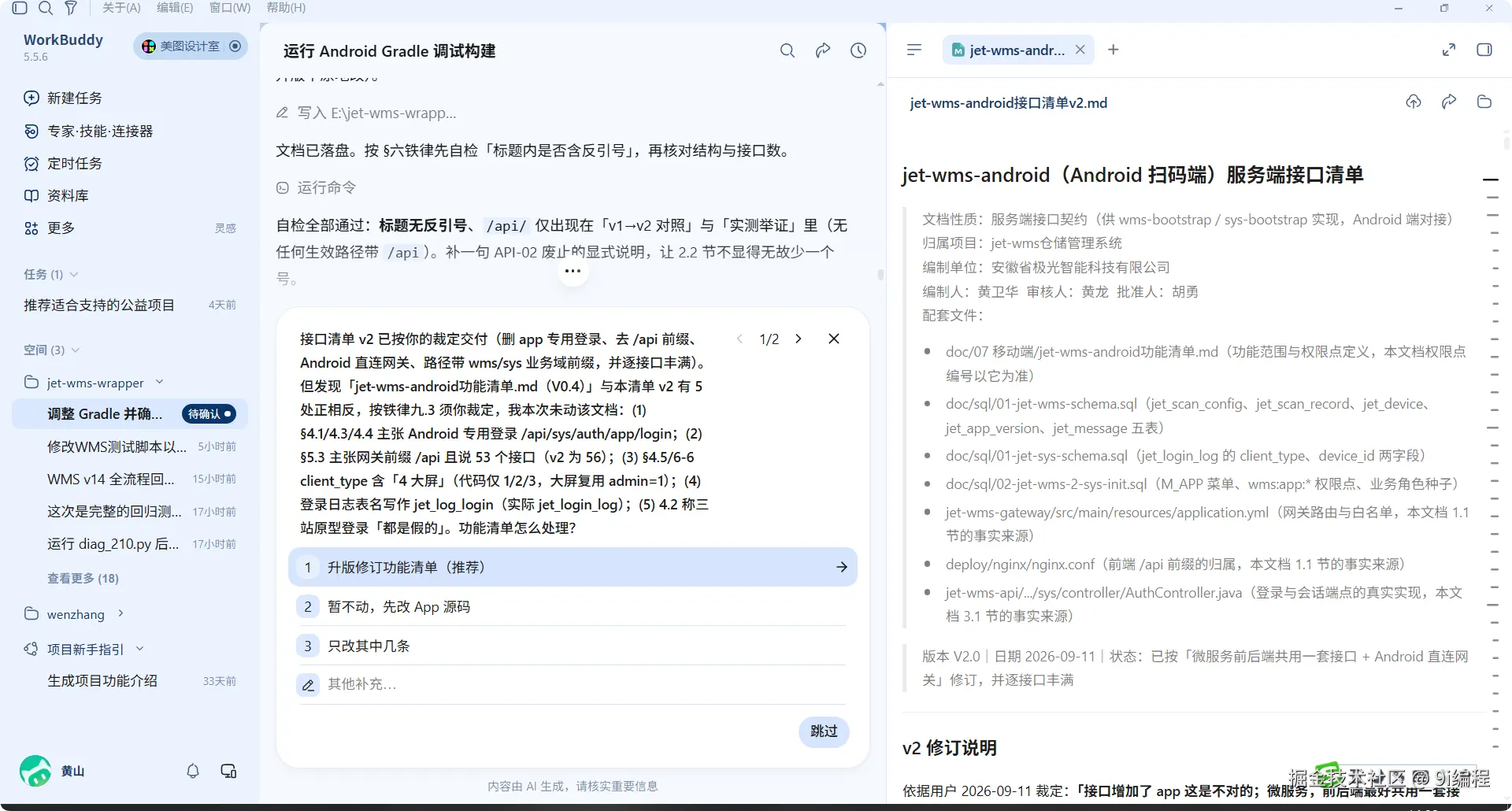1512x811 pixels.
Task: Click the three-dot expand handle in chat
Action: (573, 271)
